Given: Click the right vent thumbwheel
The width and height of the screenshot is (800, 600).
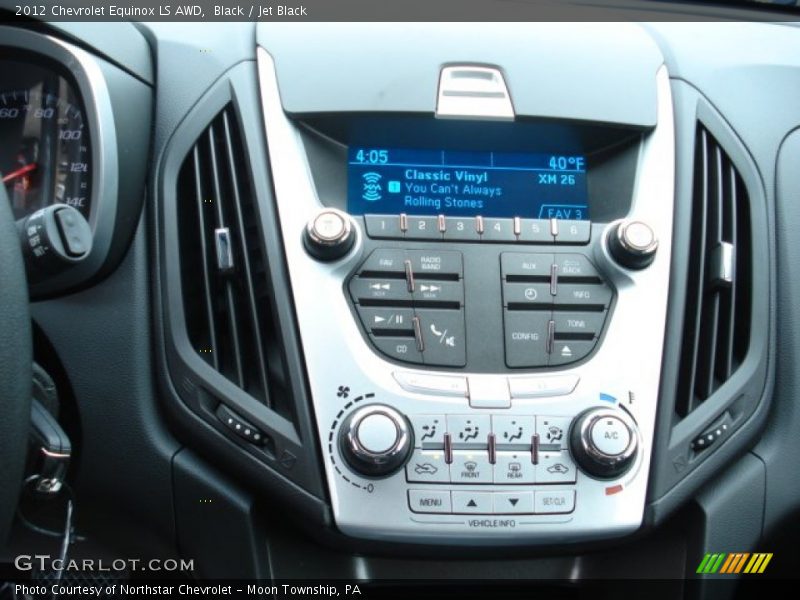Looking at the screenshot, I should point(710,435).
